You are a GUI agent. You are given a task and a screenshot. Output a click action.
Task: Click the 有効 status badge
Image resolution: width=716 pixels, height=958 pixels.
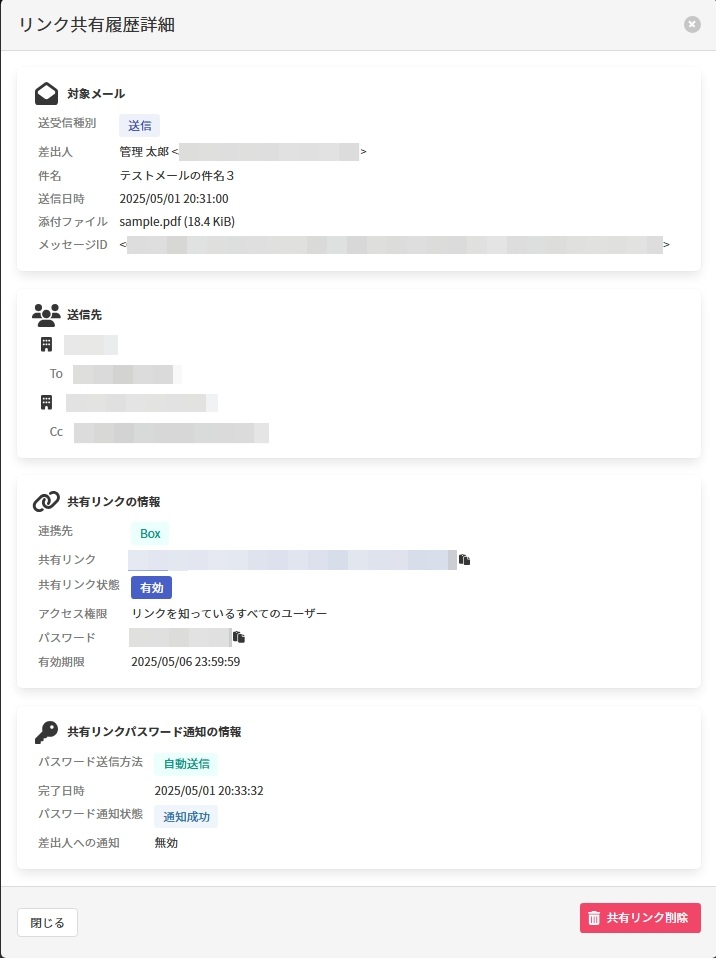(x=152, y=587)
